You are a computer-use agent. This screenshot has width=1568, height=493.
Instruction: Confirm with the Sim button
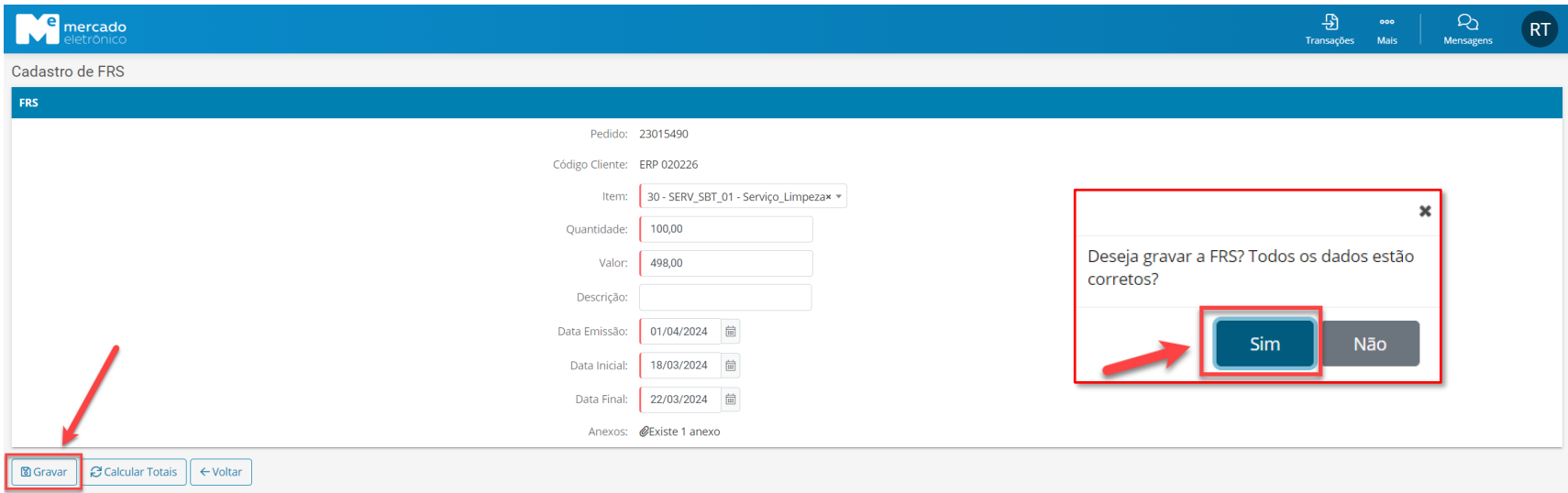(1264, 344)
